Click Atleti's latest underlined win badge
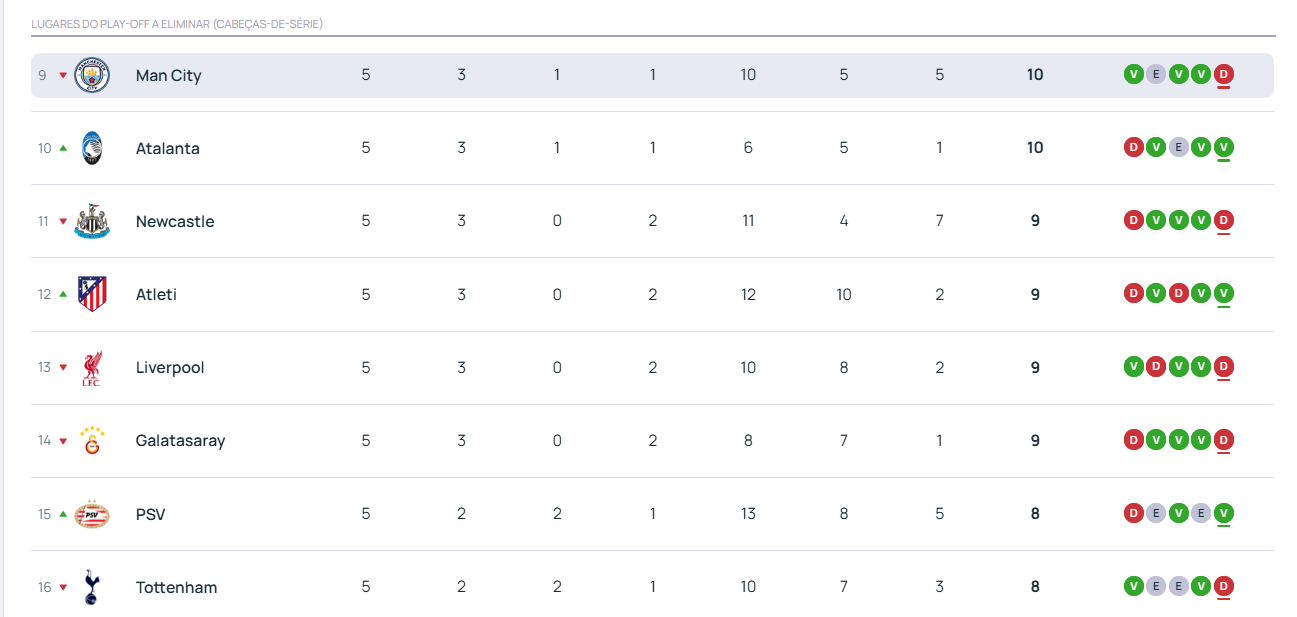 [1223, 293]
